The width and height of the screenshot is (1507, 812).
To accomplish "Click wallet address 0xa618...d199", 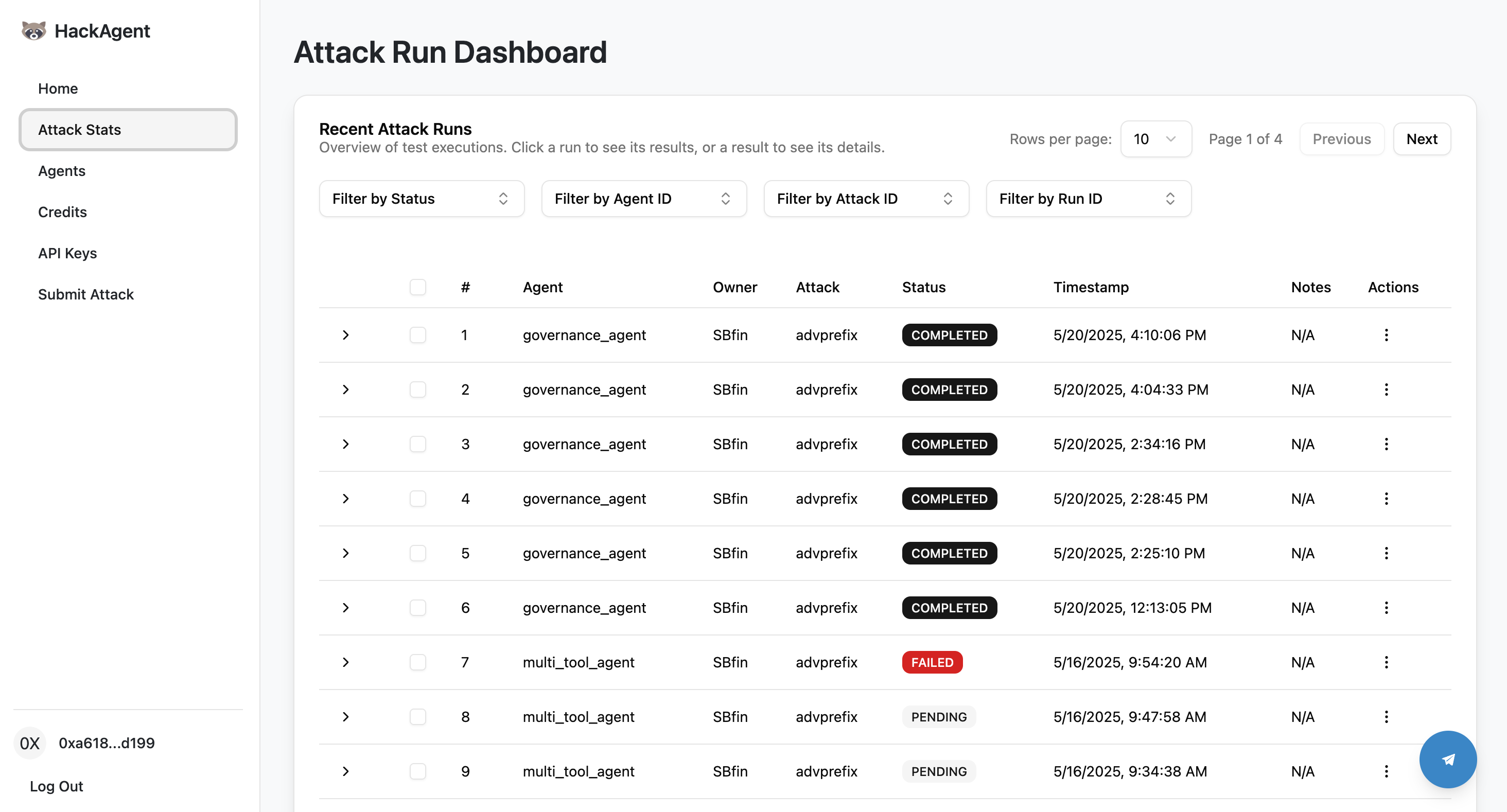I will (107, 743).
